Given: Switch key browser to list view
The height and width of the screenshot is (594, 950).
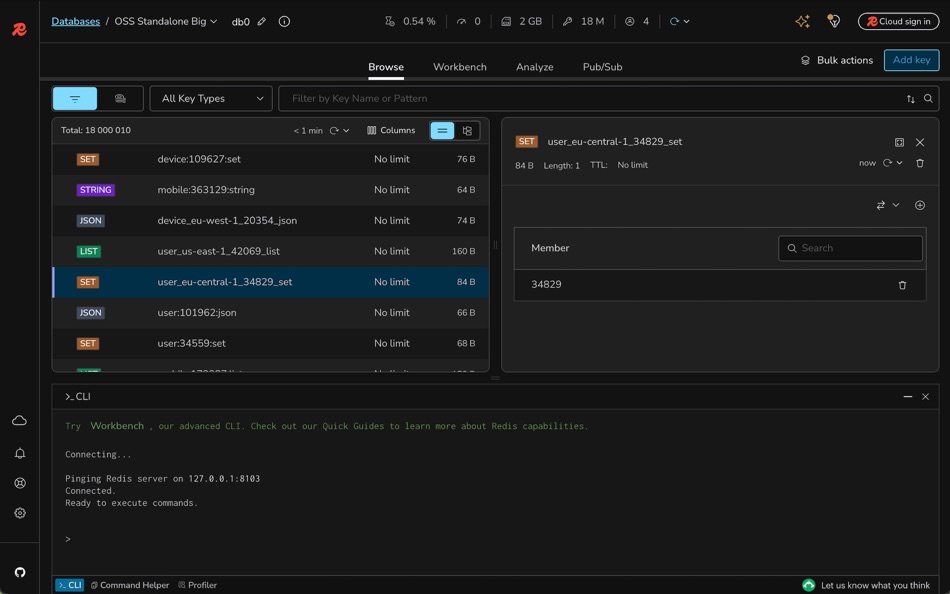Looking at the screenshot, I should point(442,131).
